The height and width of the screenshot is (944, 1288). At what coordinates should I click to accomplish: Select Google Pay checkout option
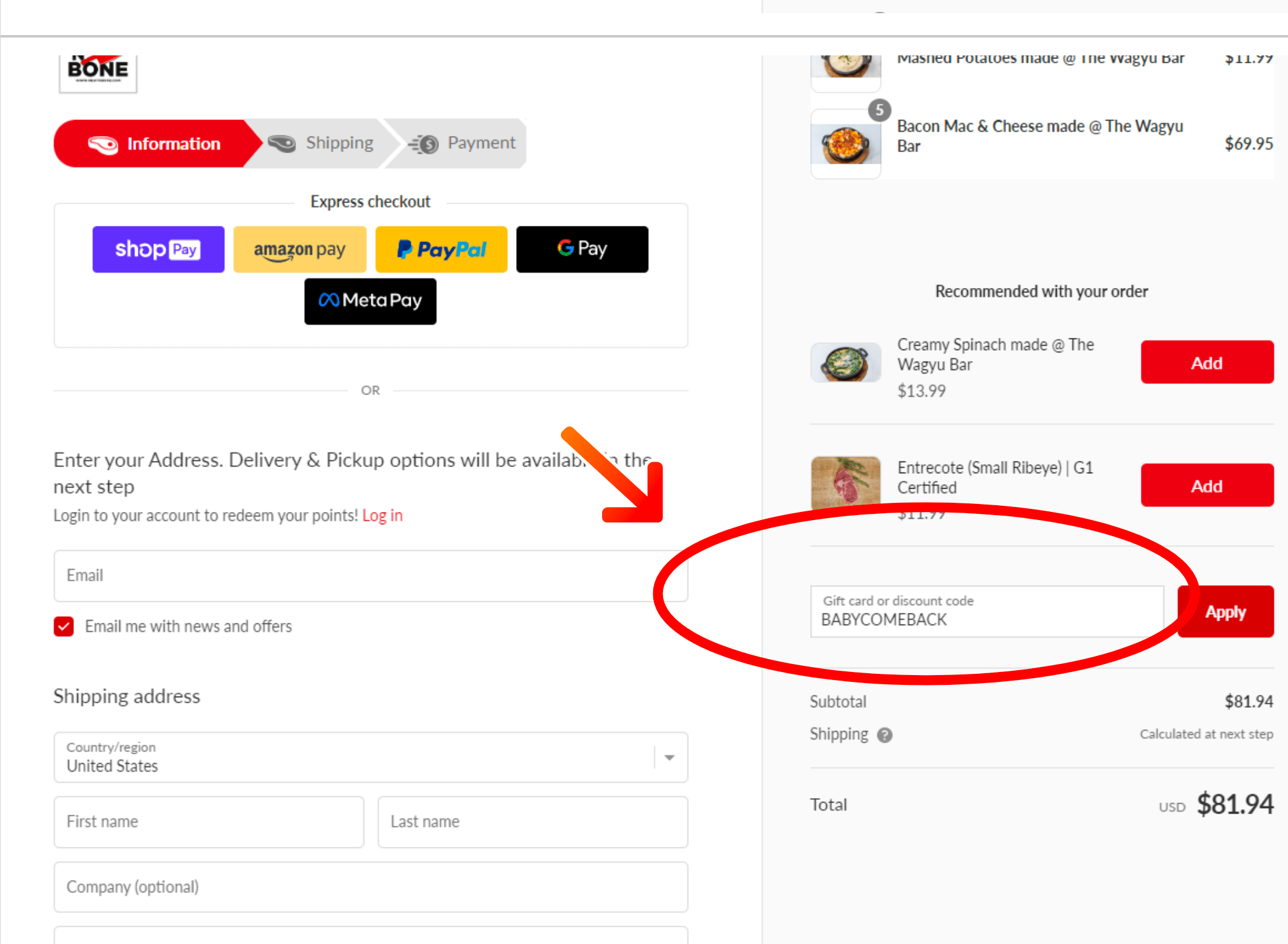click(582, 249)
